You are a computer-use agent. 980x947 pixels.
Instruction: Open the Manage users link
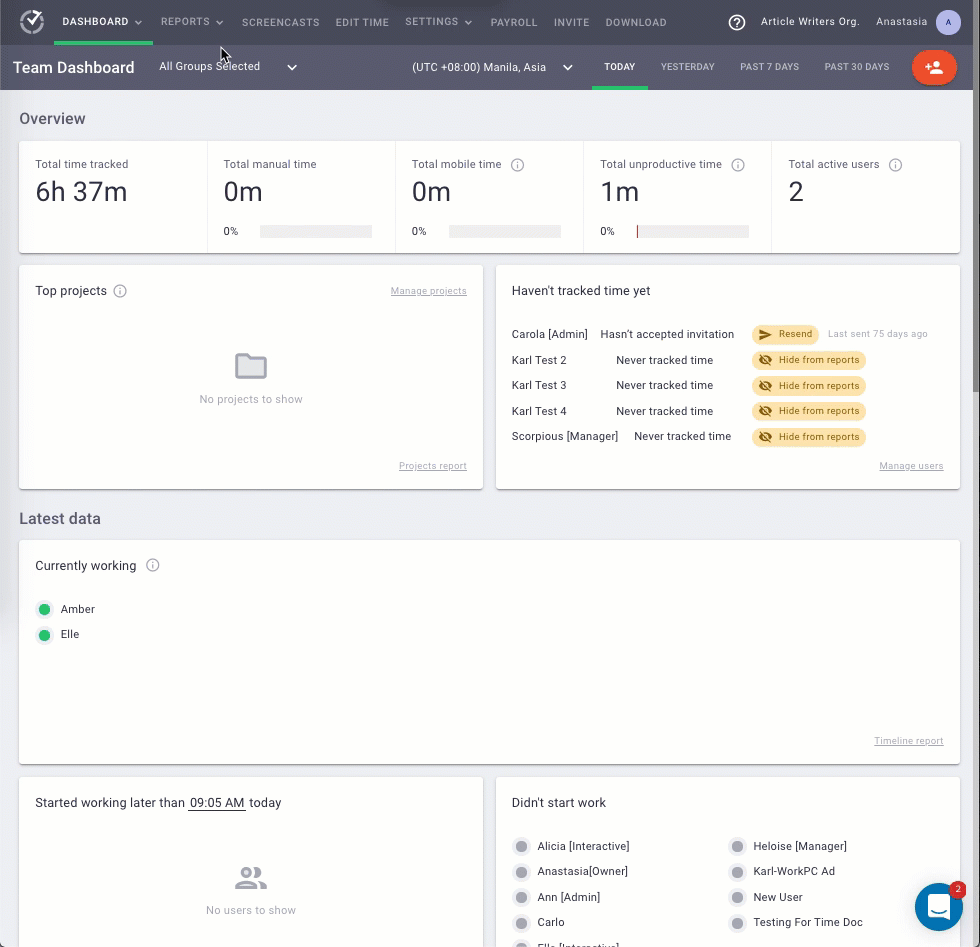[911, 466]
